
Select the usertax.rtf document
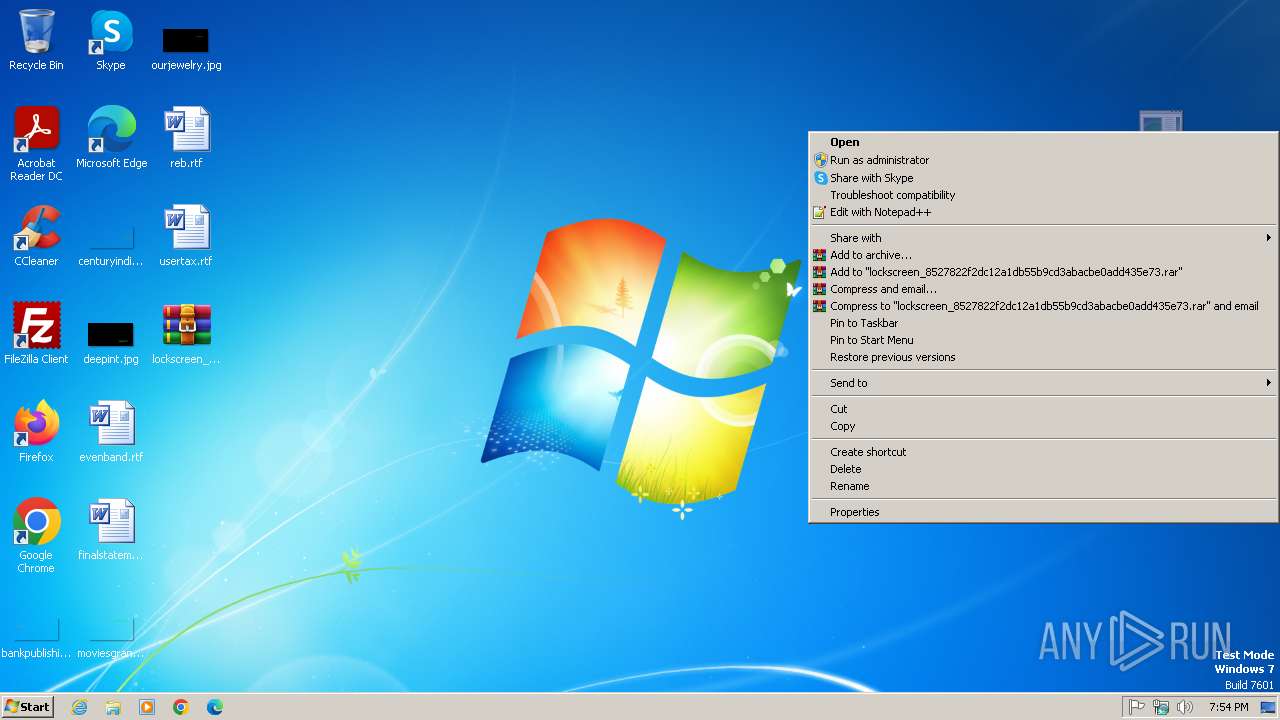point(186,236)
